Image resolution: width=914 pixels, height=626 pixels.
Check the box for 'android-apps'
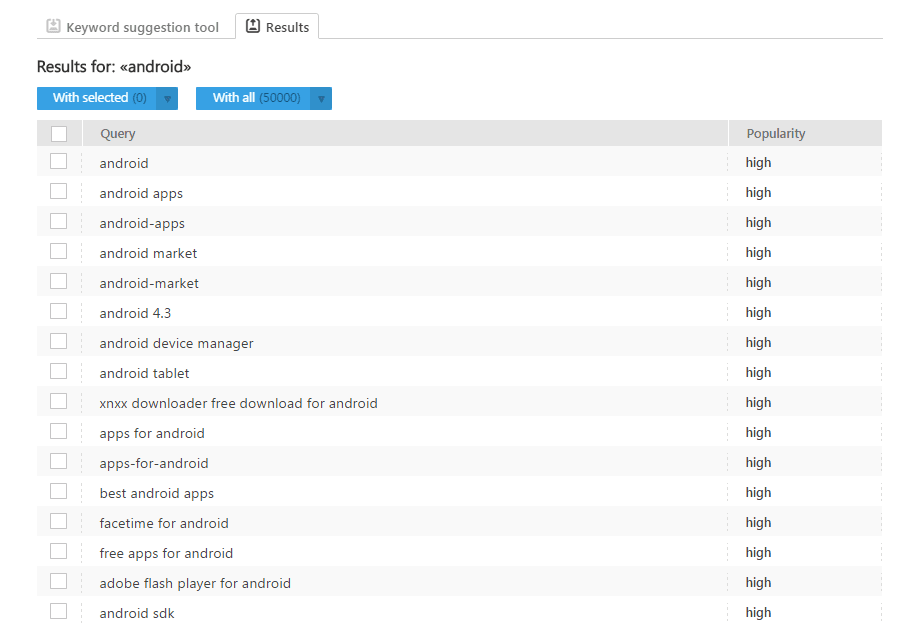[58, 221]
